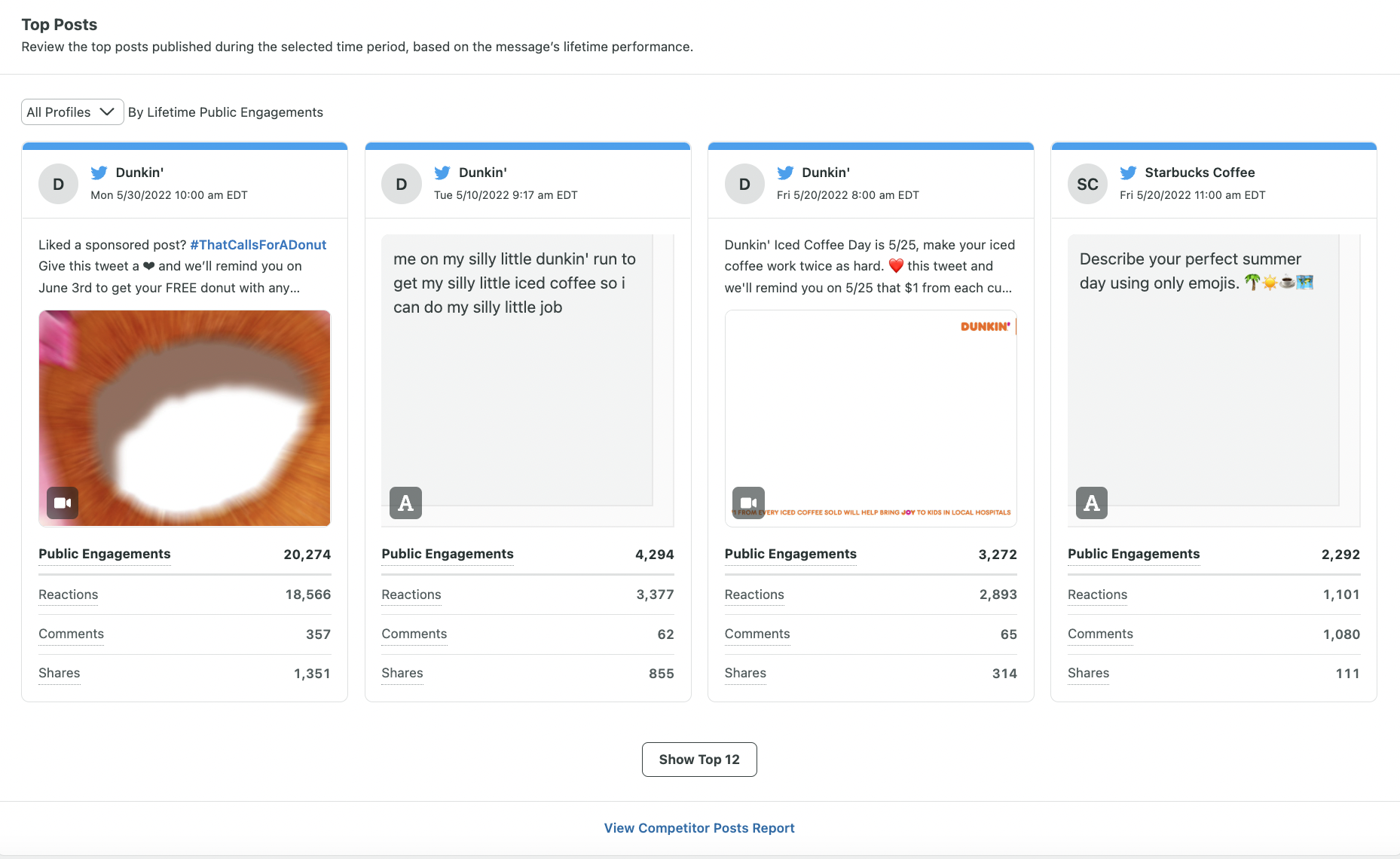
Task: Click the Show Top 12 button
Action: click(699, 760)
